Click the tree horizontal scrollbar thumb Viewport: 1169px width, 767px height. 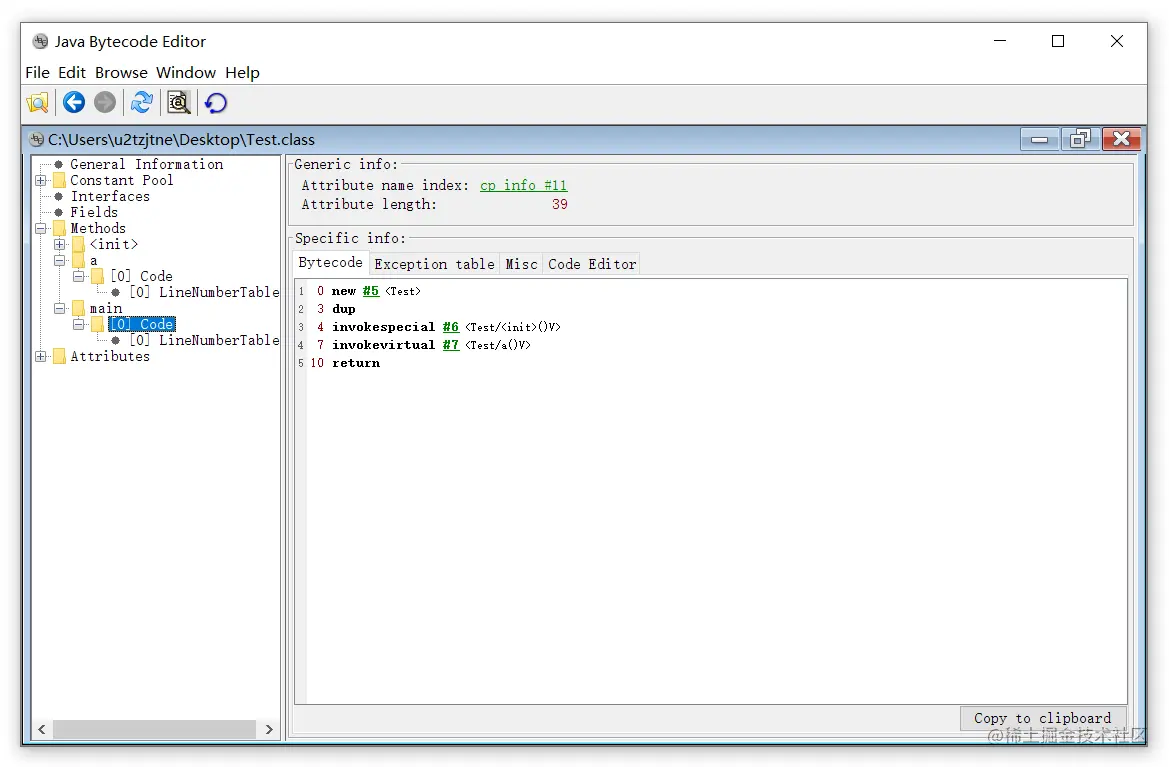click(x=154, y=729)
